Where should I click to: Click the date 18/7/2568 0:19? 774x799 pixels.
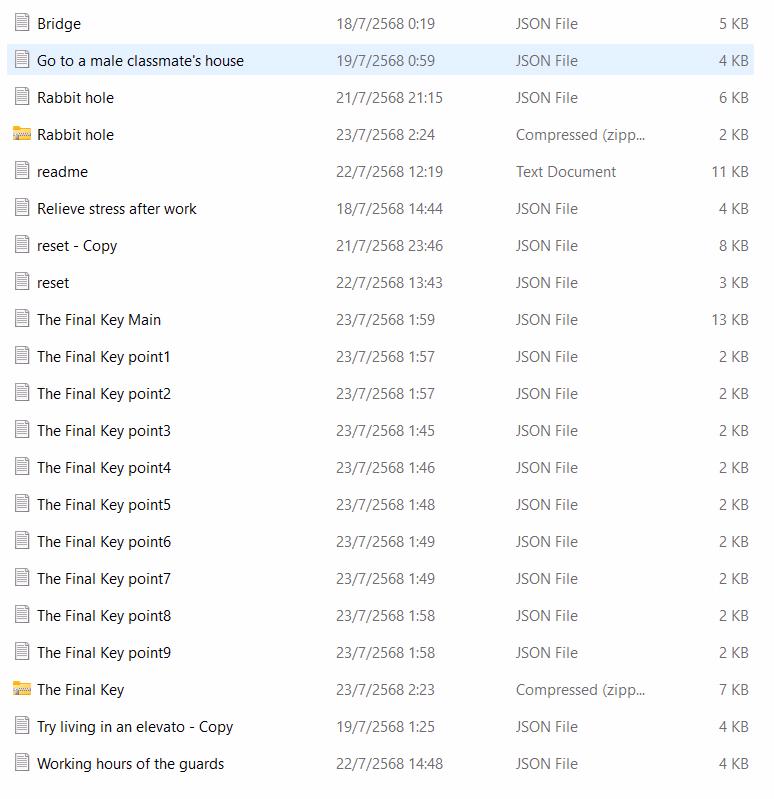point(386,24)
